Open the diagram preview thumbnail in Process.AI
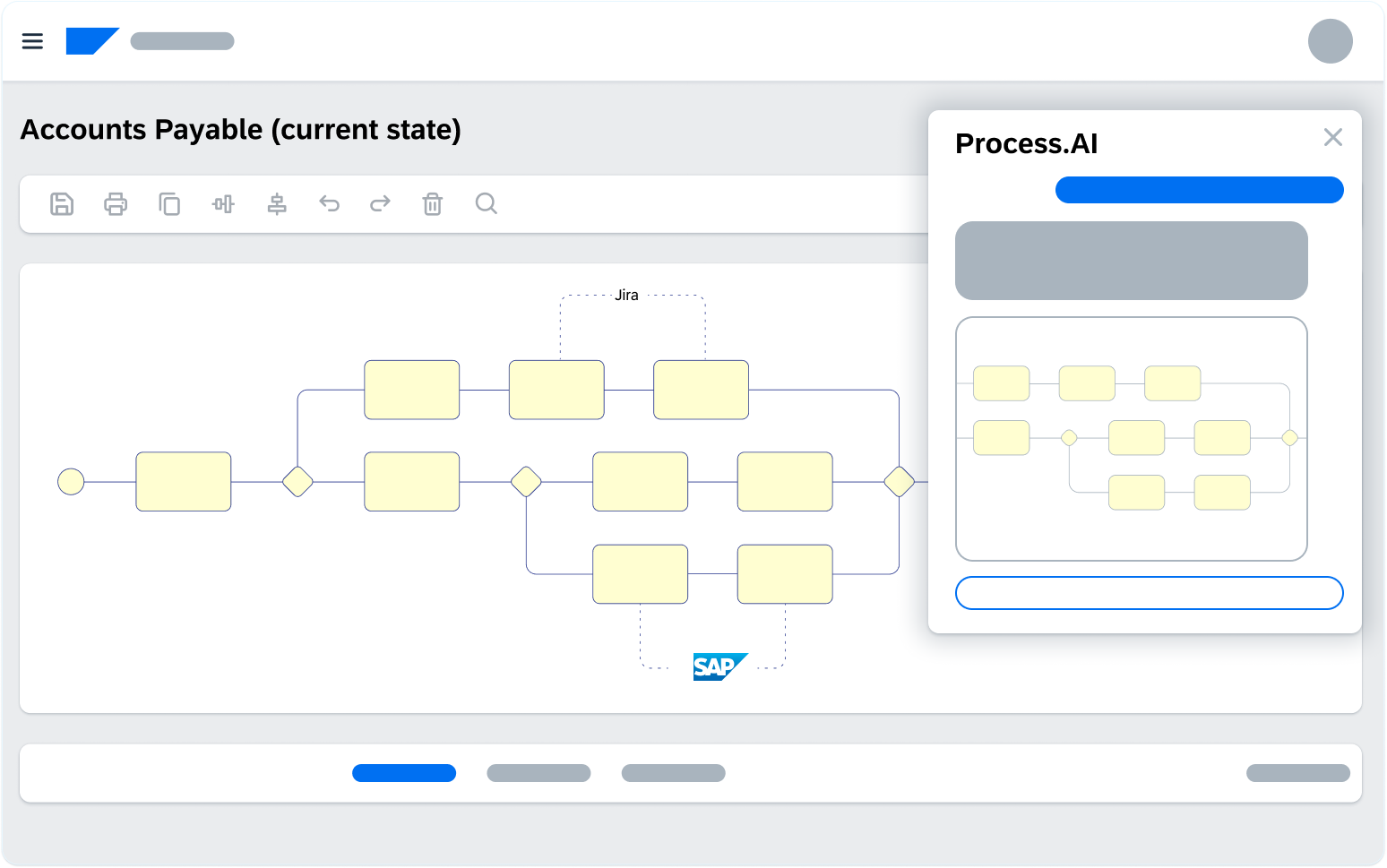 pos(1131,439)
